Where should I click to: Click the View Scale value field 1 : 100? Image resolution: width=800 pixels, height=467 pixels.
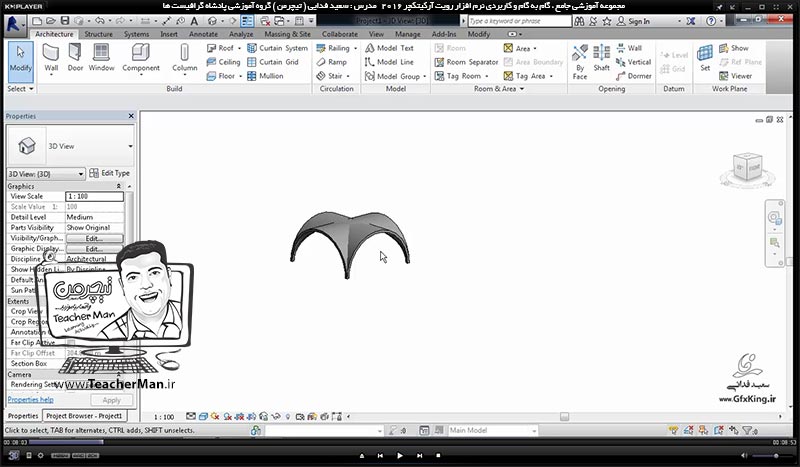tap(94, 196)
